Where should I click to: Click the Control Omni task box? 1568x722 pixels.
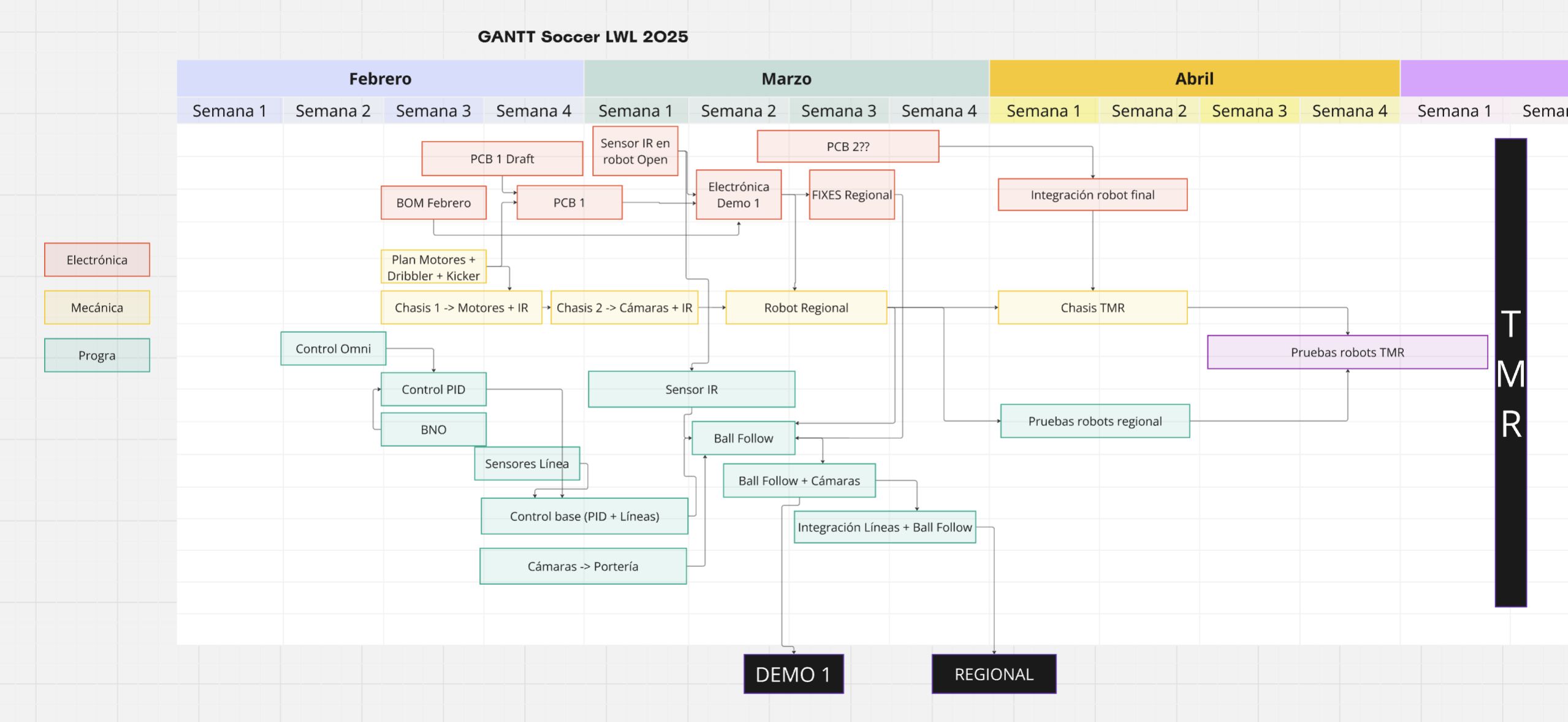[x=333, y=349]
